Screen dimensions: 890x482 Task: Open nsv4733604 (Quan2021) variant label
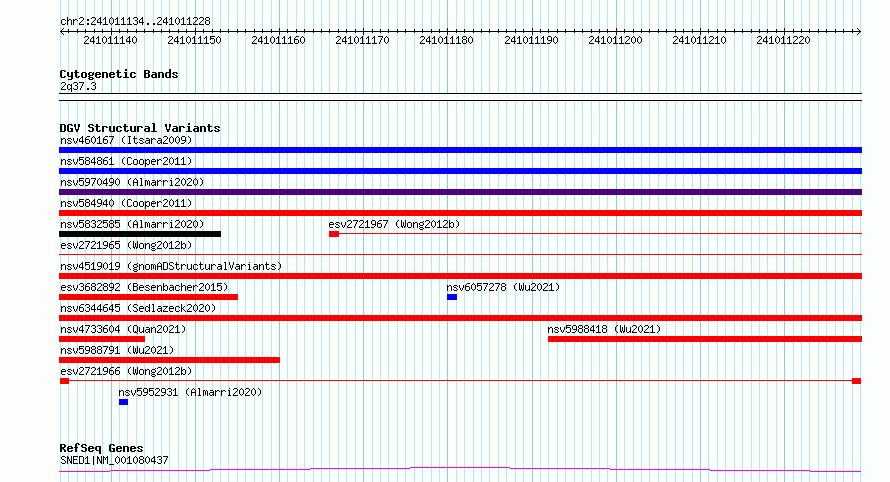click(x=123, y=329)
